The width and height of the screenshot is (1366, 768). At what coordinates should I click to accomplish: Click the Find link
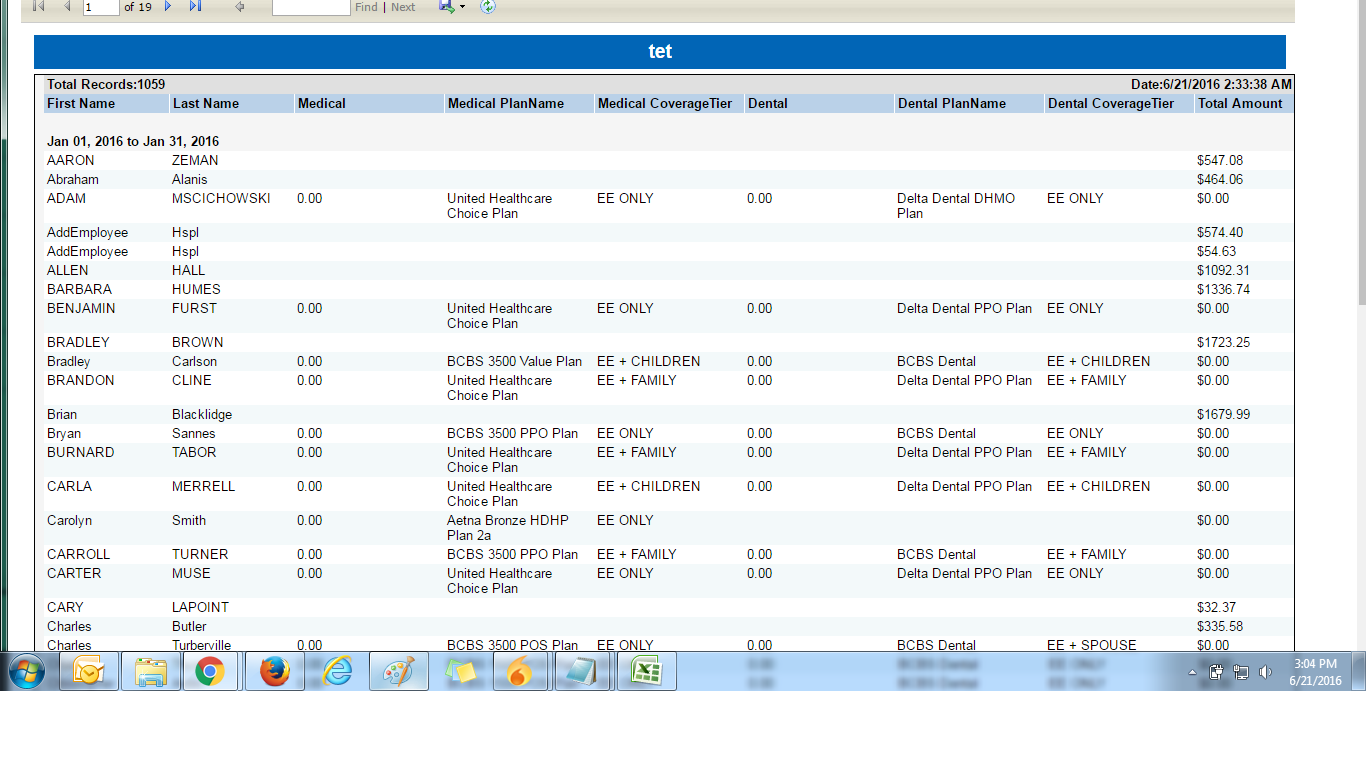[366, 7]
